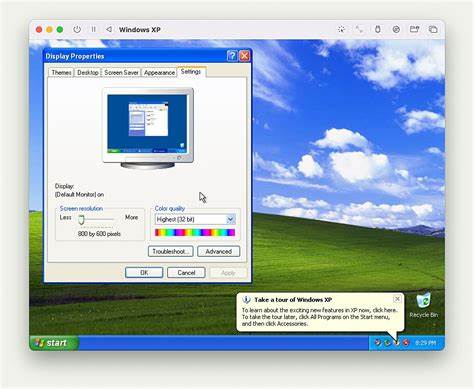Pause the virtual machine
The width and height of the screenshot is (474, 389).
tap(94, 29)
